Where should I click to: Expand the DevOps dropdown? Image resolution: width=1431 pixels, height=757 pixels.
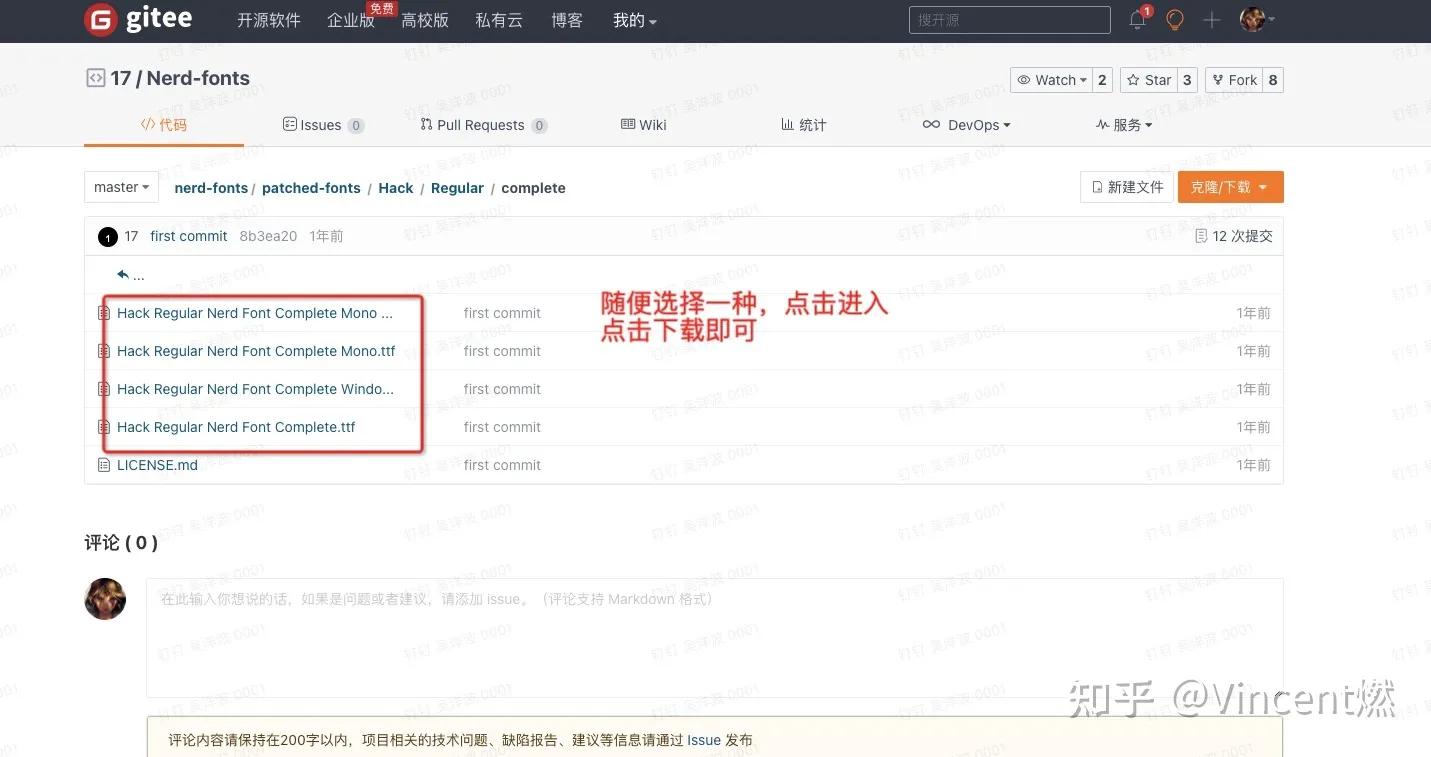tap(966, 125)
